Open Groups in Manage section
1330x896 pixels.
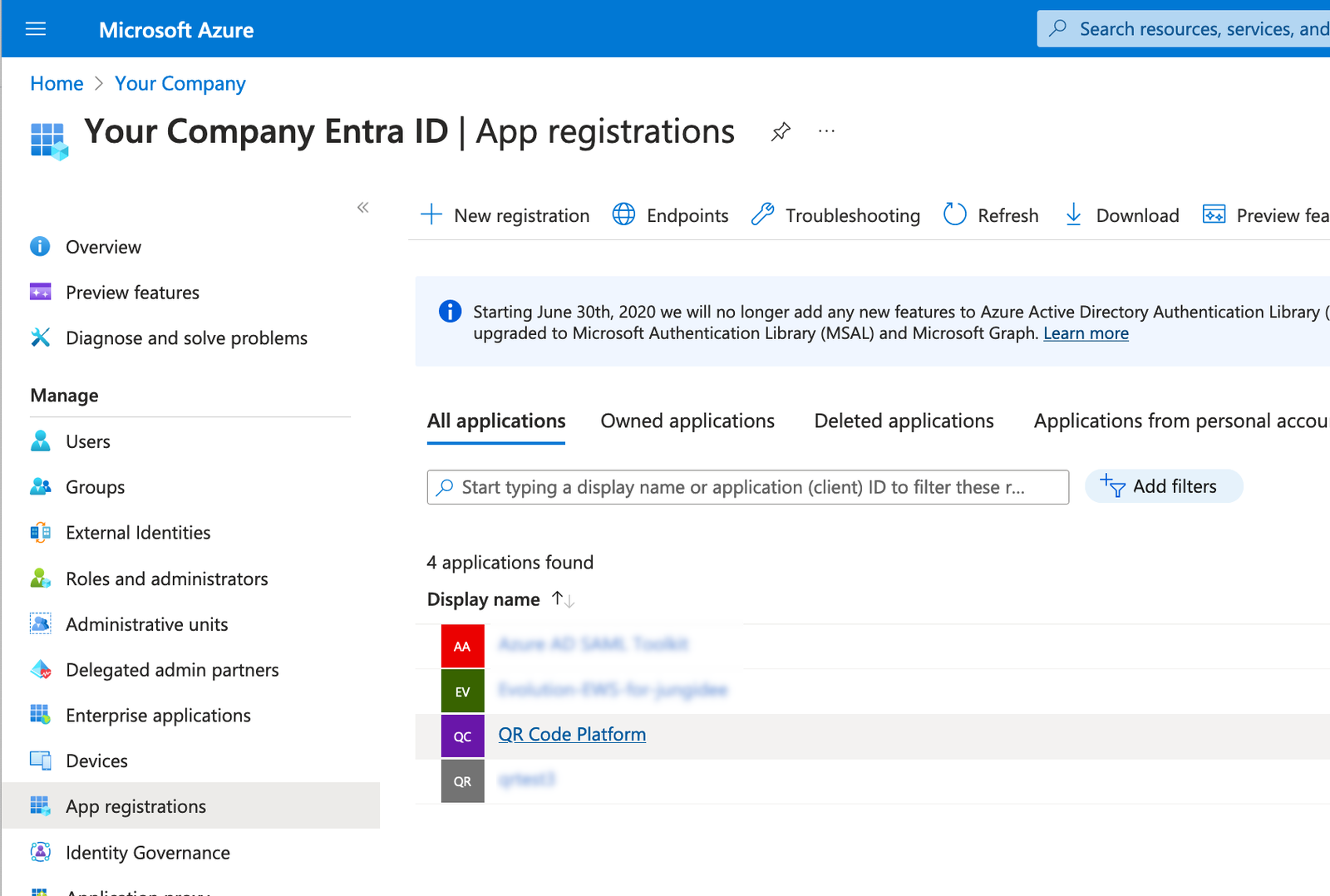(95, 487)
